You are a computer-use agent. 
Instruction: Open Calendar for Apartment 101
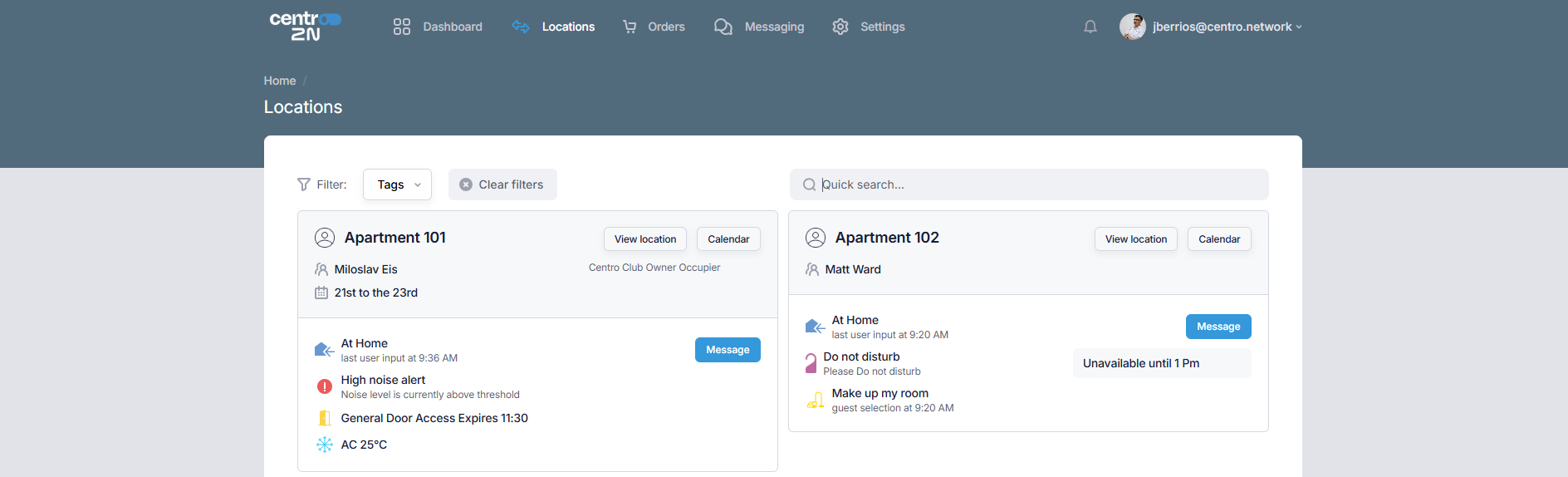(x=728, y=238)
